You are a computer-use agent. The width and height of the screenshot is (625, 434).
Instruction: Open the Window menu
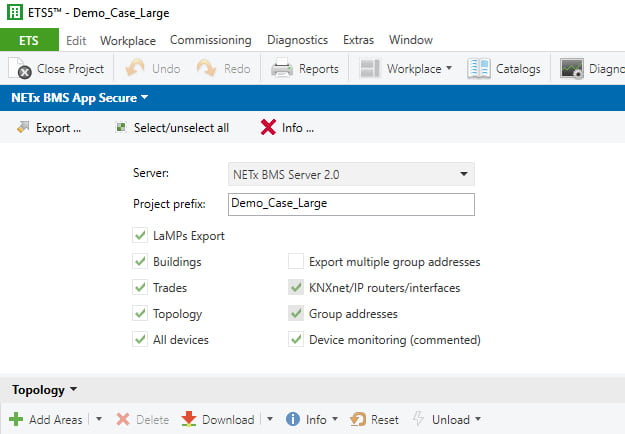[411, 40]
